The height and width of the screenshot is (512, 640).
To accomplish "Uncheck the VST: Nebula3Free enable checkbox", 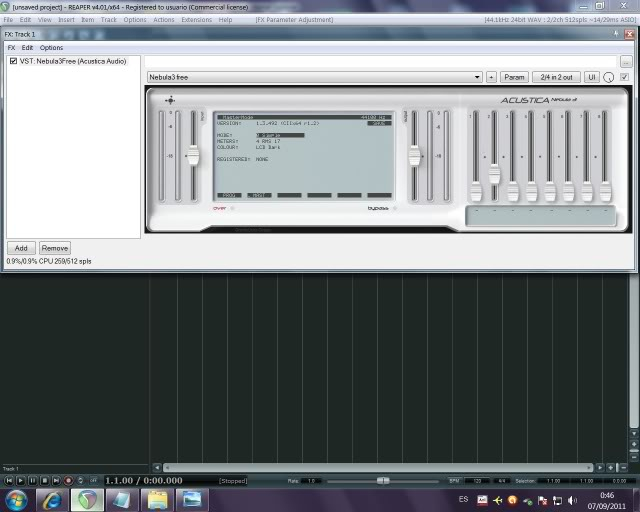I will coord(13,61).
